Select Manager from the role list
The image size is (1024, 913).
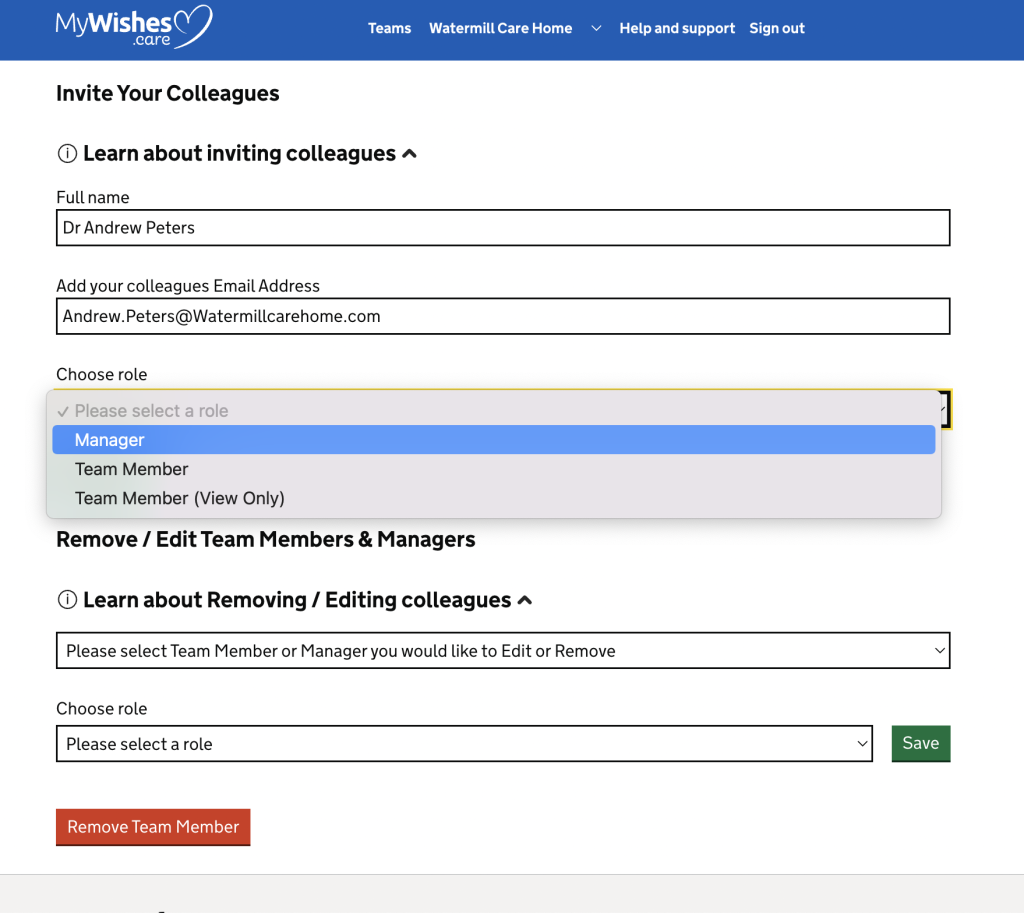click(110, 440)
